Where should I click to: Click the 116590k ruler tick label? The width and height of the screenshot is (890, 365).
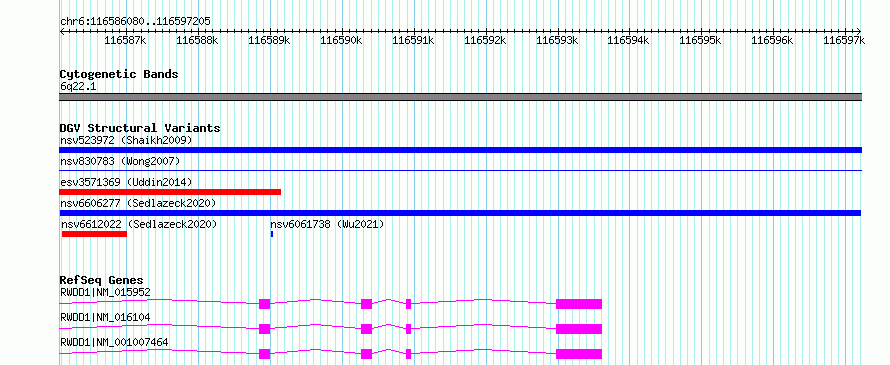(342, 40)
